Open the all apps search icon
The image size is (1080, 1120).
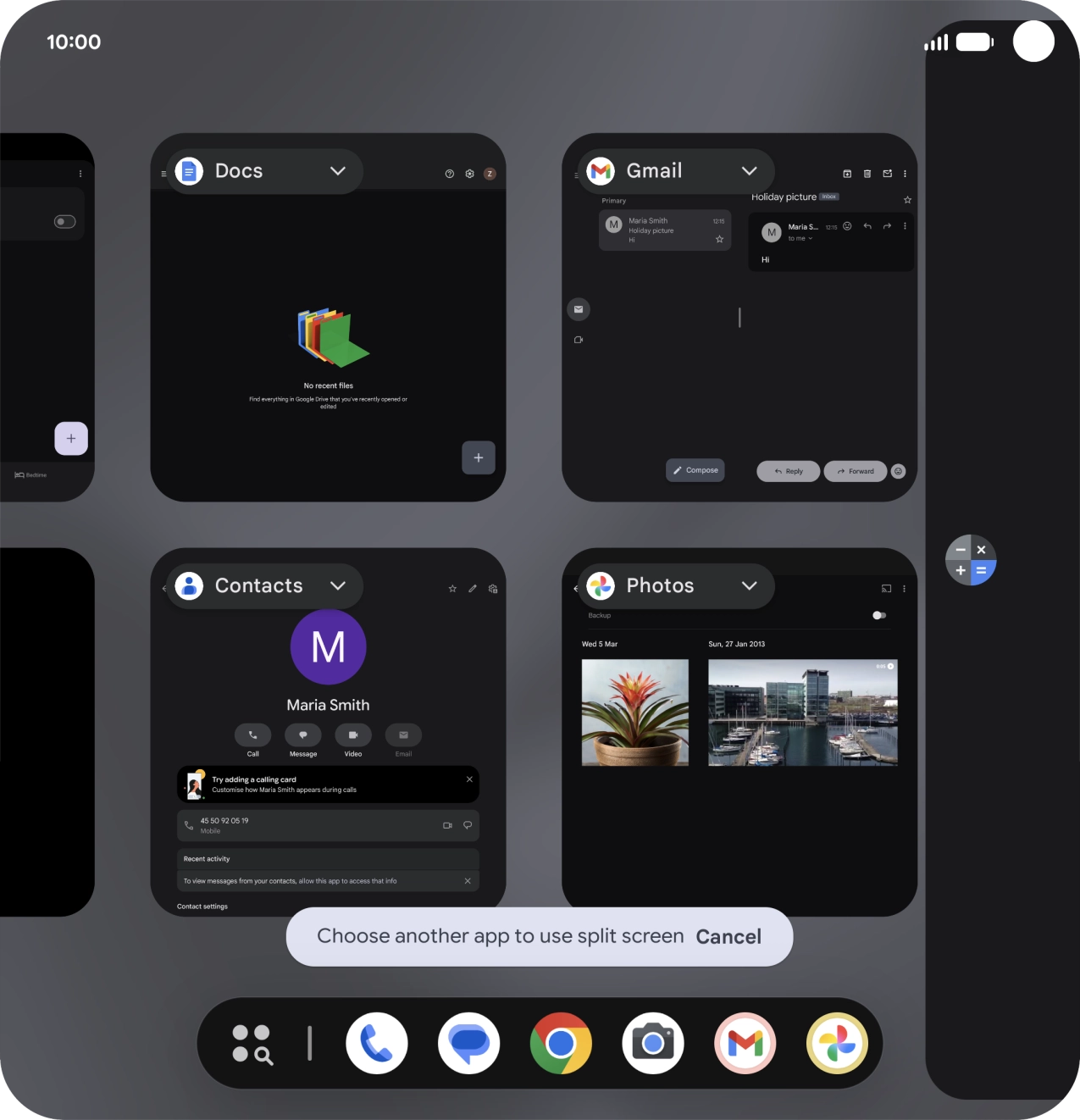252,1044
